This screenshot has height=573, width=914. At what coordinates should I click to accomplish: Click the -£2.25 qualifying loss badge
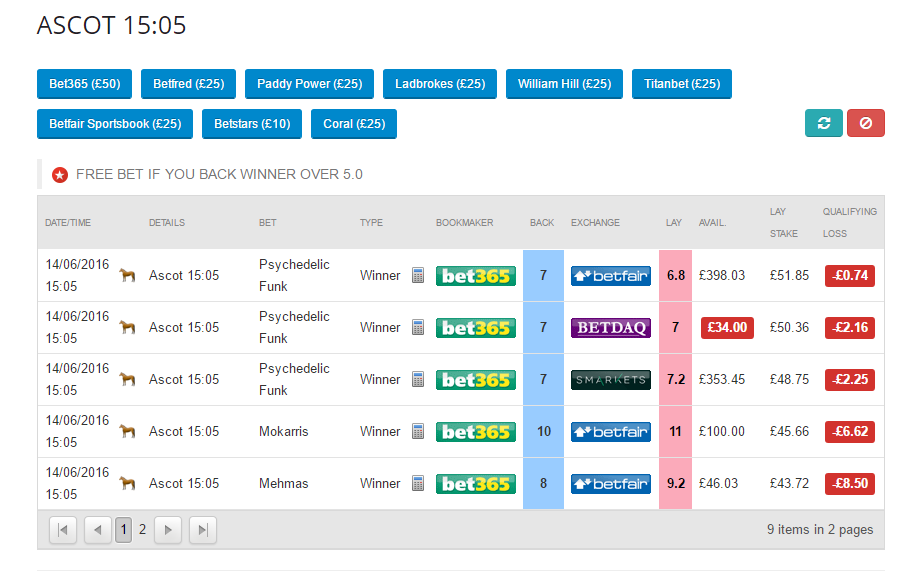coord(850,379)
